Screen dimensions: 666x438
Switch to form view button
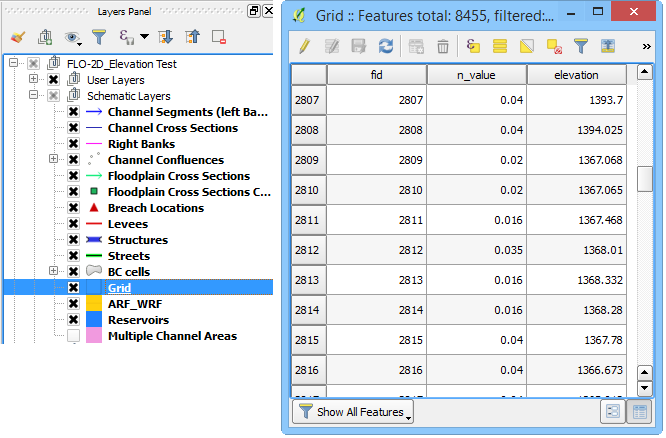pyautogui.click(x=613, y=412)
